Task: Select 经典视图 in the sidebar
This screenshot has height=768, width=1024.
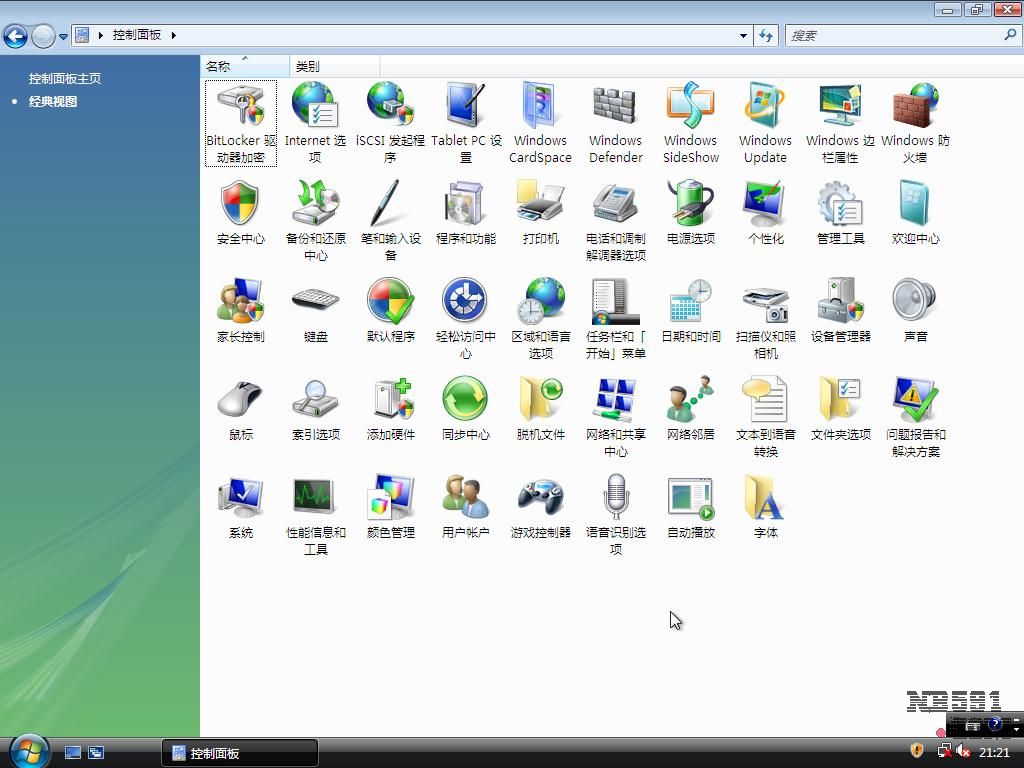Action: pos(53,101)
